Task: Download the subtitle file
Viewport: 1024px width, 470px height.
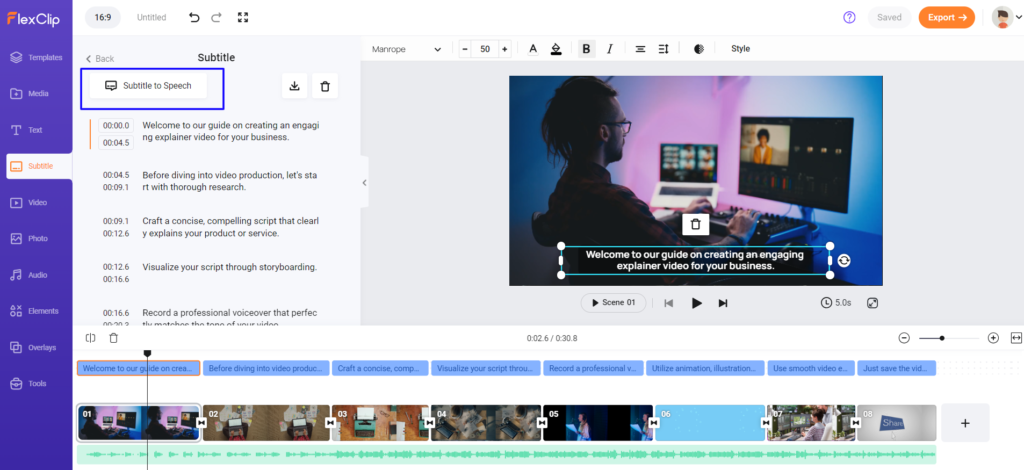Action: click(x=294, y=86)
